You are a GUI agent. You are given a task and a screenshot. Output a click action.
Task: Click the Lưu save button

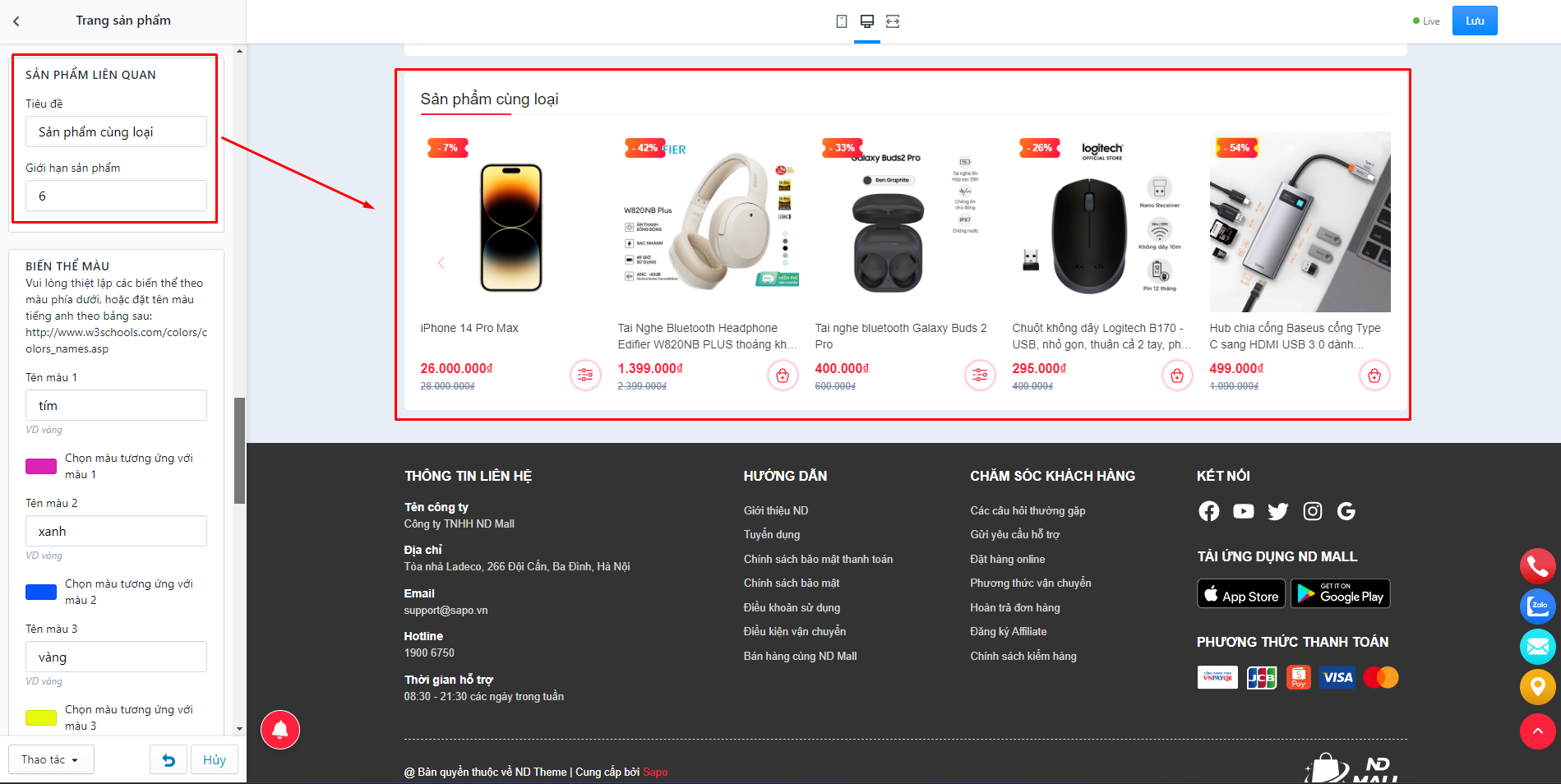(1475, 21)
